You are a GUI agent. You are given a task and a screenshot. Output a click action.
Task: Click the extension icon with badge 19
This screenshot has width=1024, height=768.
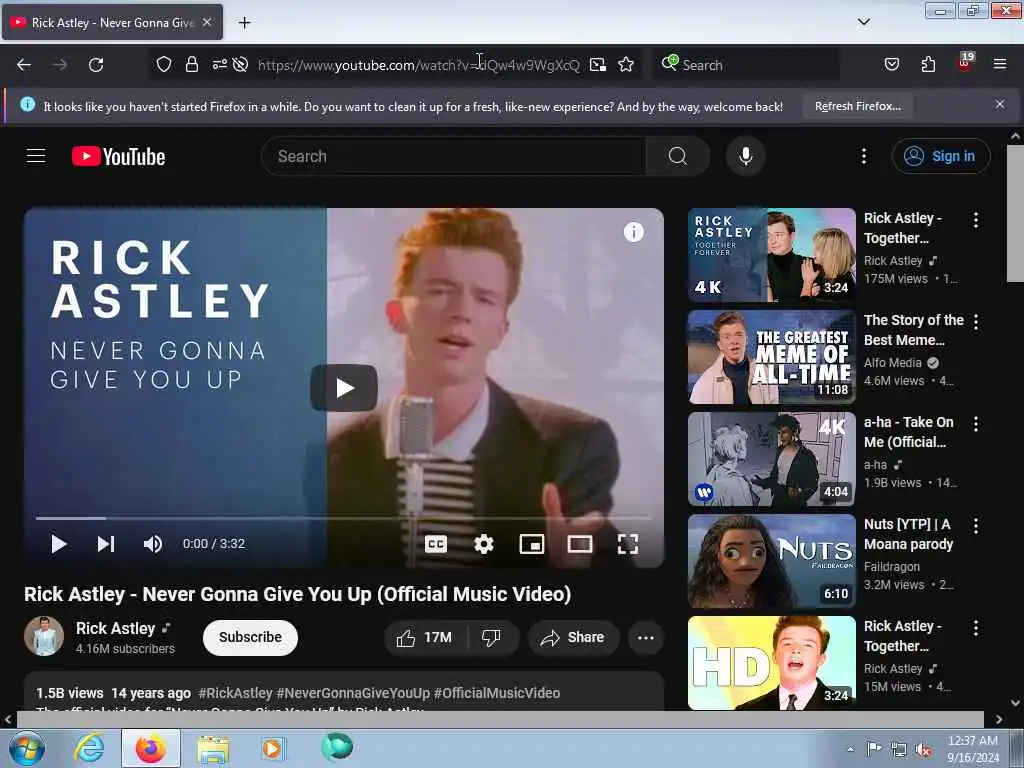pyautogui.click(x=965, y=63)
